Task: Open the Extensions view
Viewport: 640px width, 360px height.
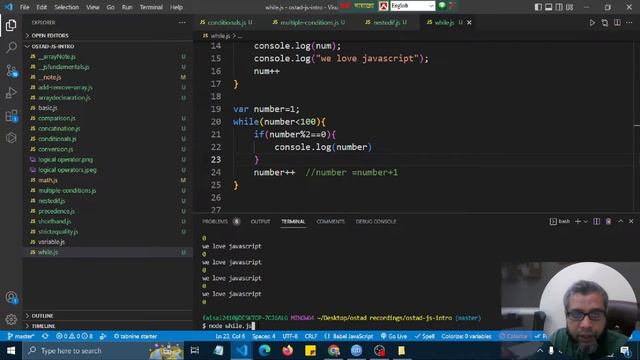Action: tap(11, 116)
